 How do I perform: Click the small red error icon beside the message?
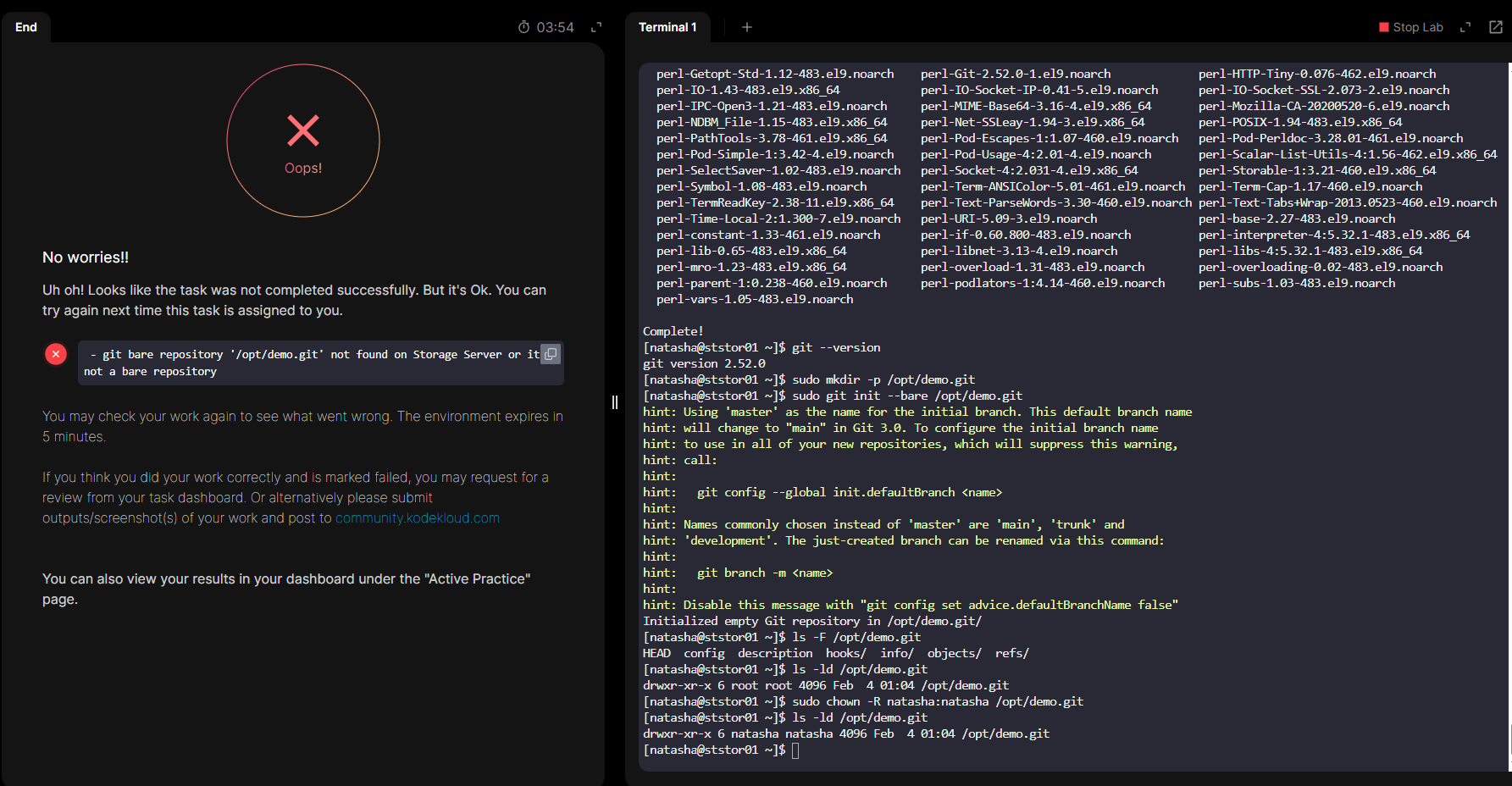56,354
